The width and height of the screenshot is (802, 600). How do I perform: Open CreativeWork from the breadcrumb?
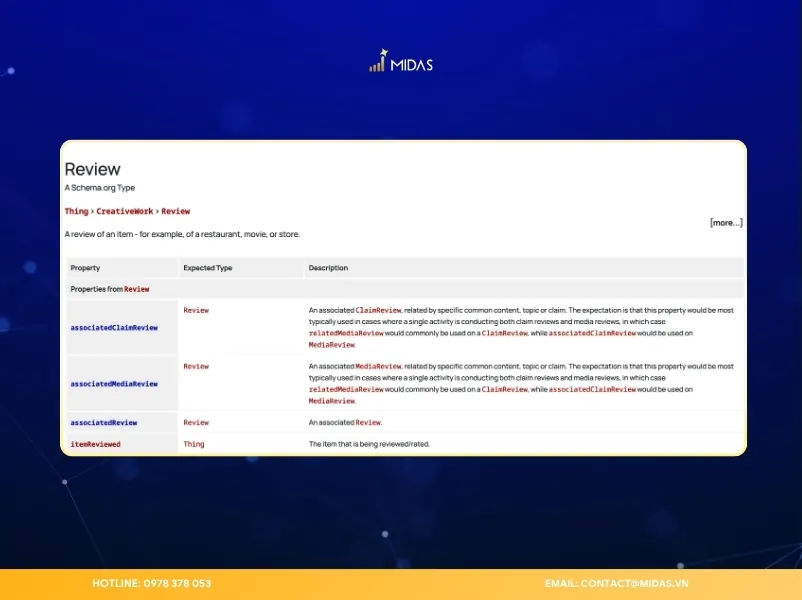click(124, 211)
